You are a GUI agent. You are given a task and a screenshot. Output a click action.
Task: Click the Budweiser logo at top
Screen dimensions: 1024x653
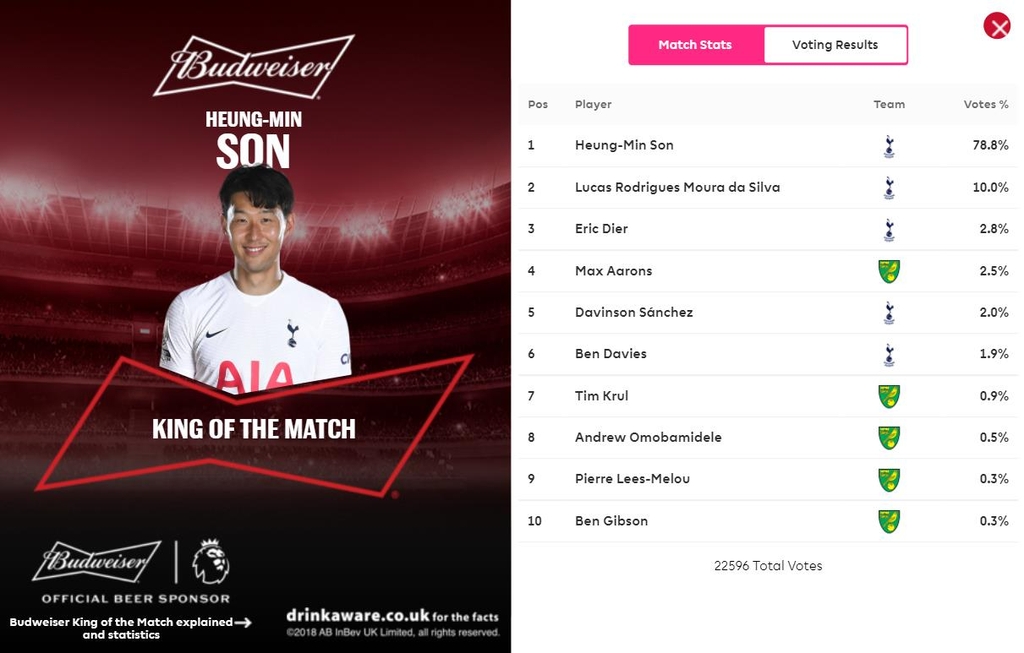(254, 67)
